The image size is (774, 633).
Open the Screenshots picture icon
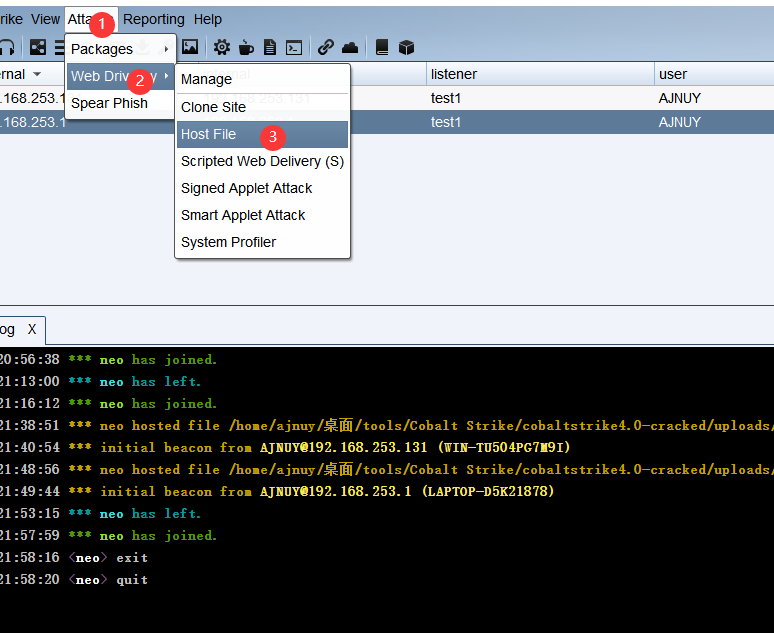(x=190, y=47)
